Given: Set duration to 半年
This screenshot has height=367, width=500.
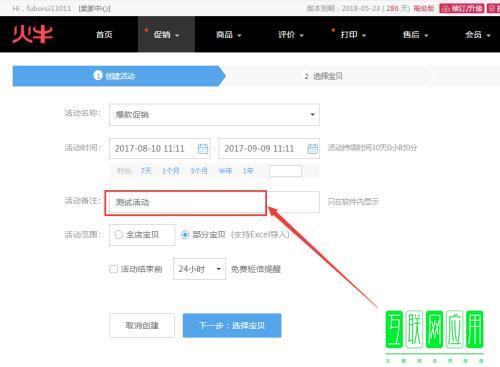Looking at the screenshot, I should [x=225, y=171].
